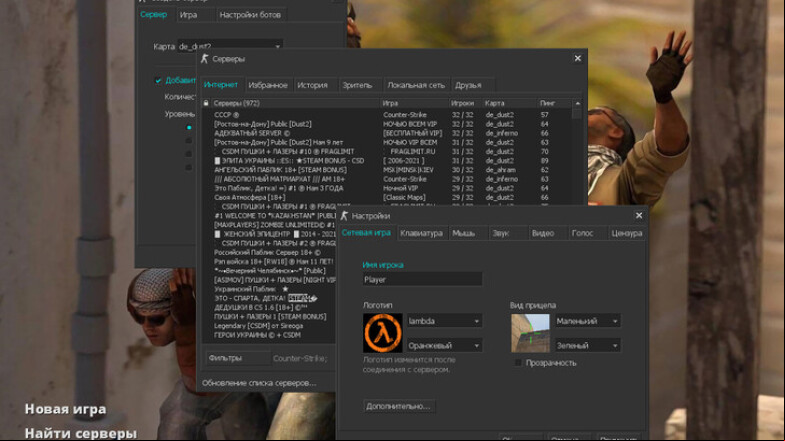Select the ДЕДУШКИ В CS 1.6 [18+] row
This screenshot has height=441, width=785.
(x=269, y=307)
